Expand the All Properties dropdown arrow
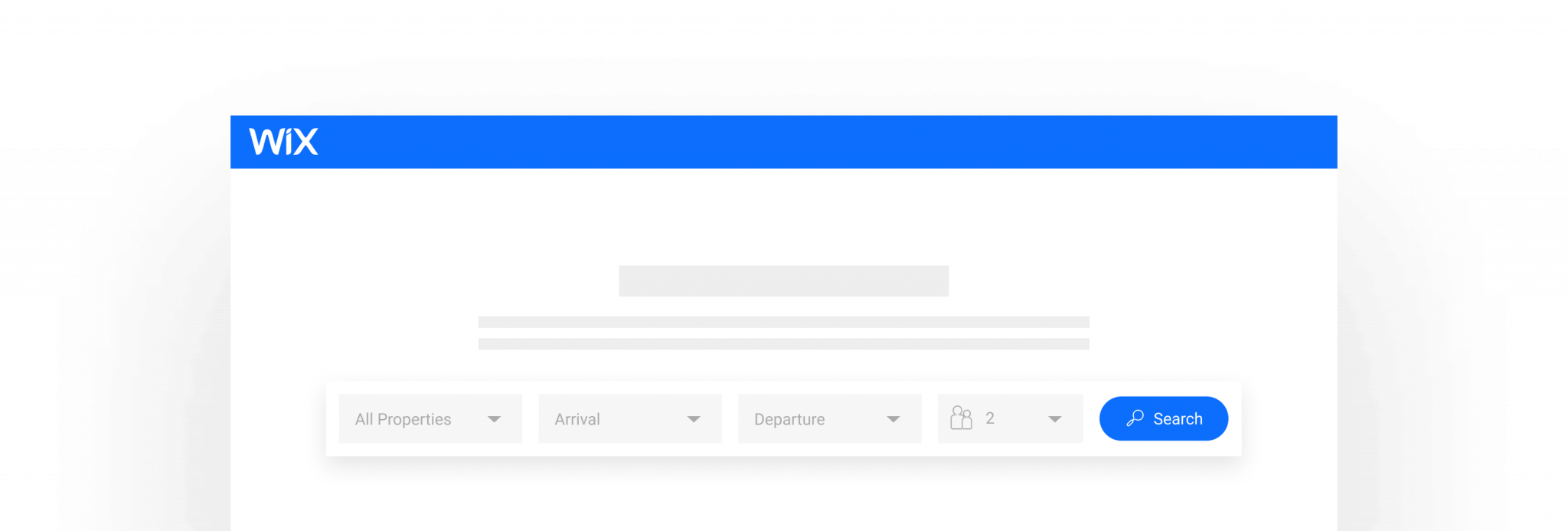Screen dimensions: 1568x531 [x=494, y=419]
